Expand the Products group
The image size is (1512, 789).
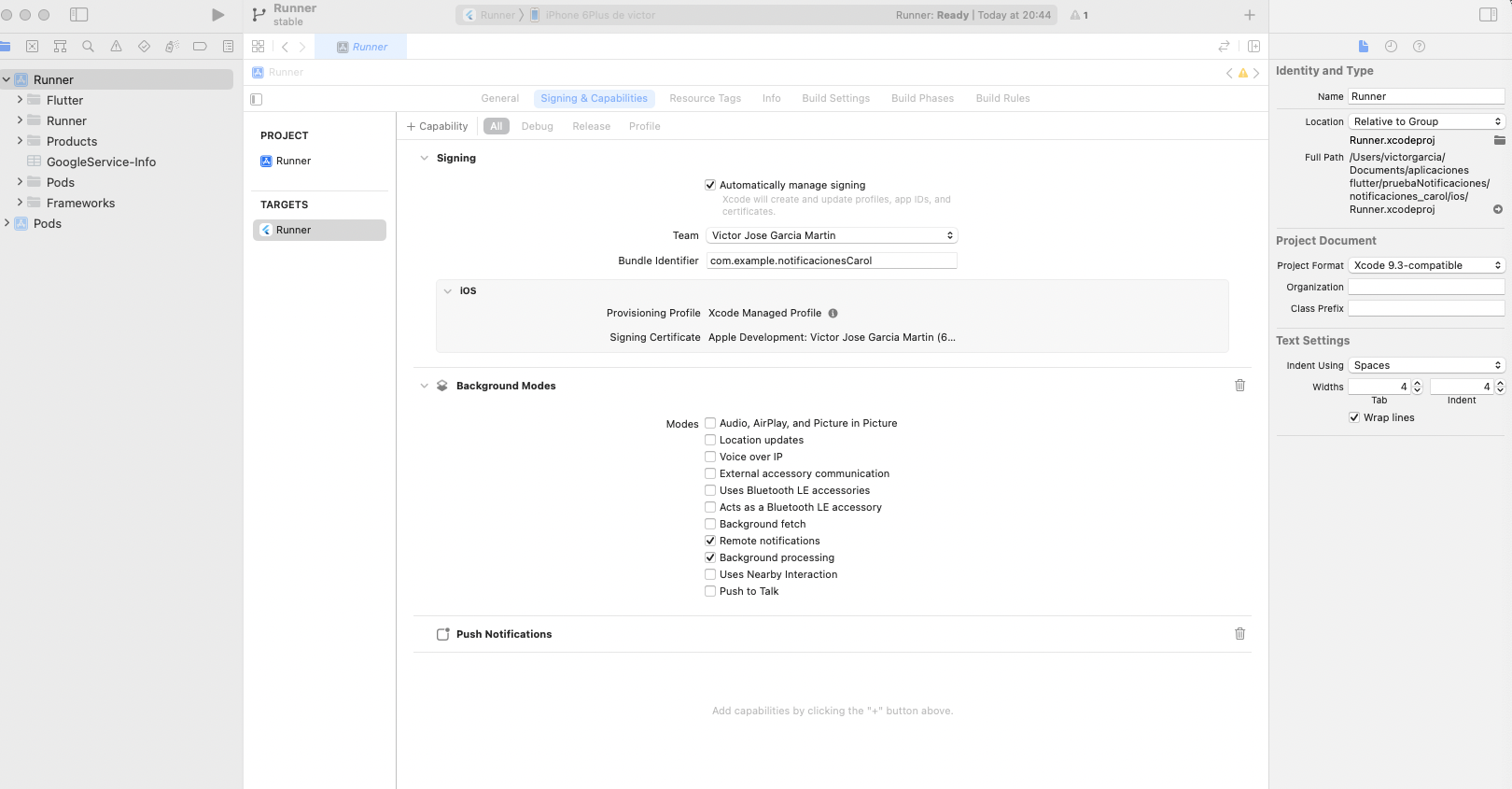point(20,141)
